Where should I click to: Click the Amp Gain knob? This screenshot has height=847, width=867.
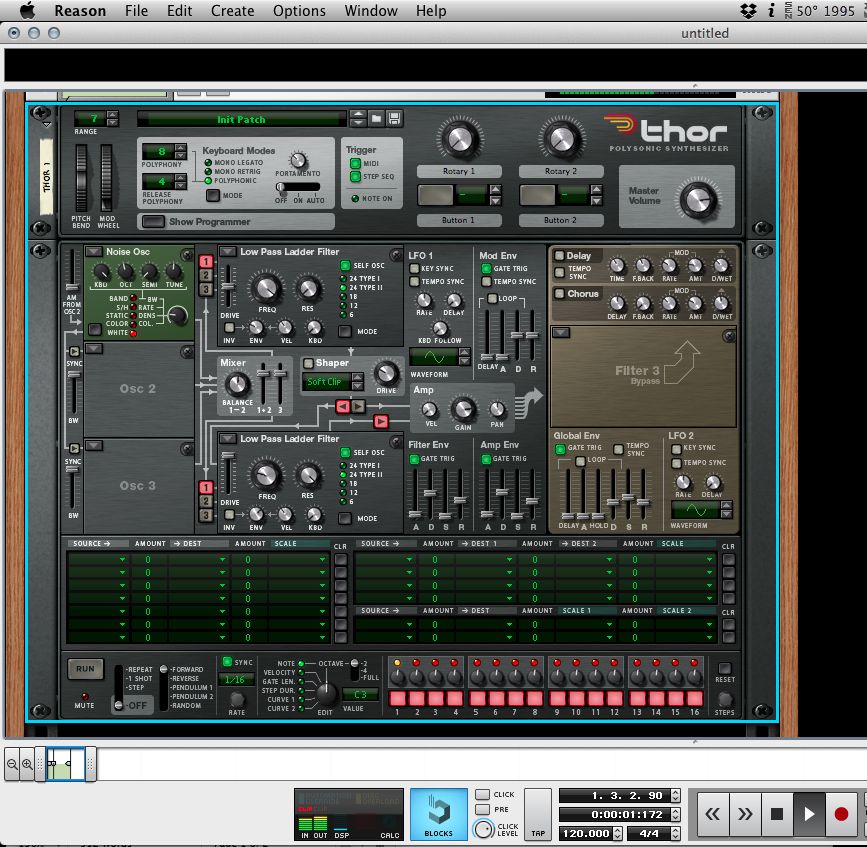click(x=463, y=409)
